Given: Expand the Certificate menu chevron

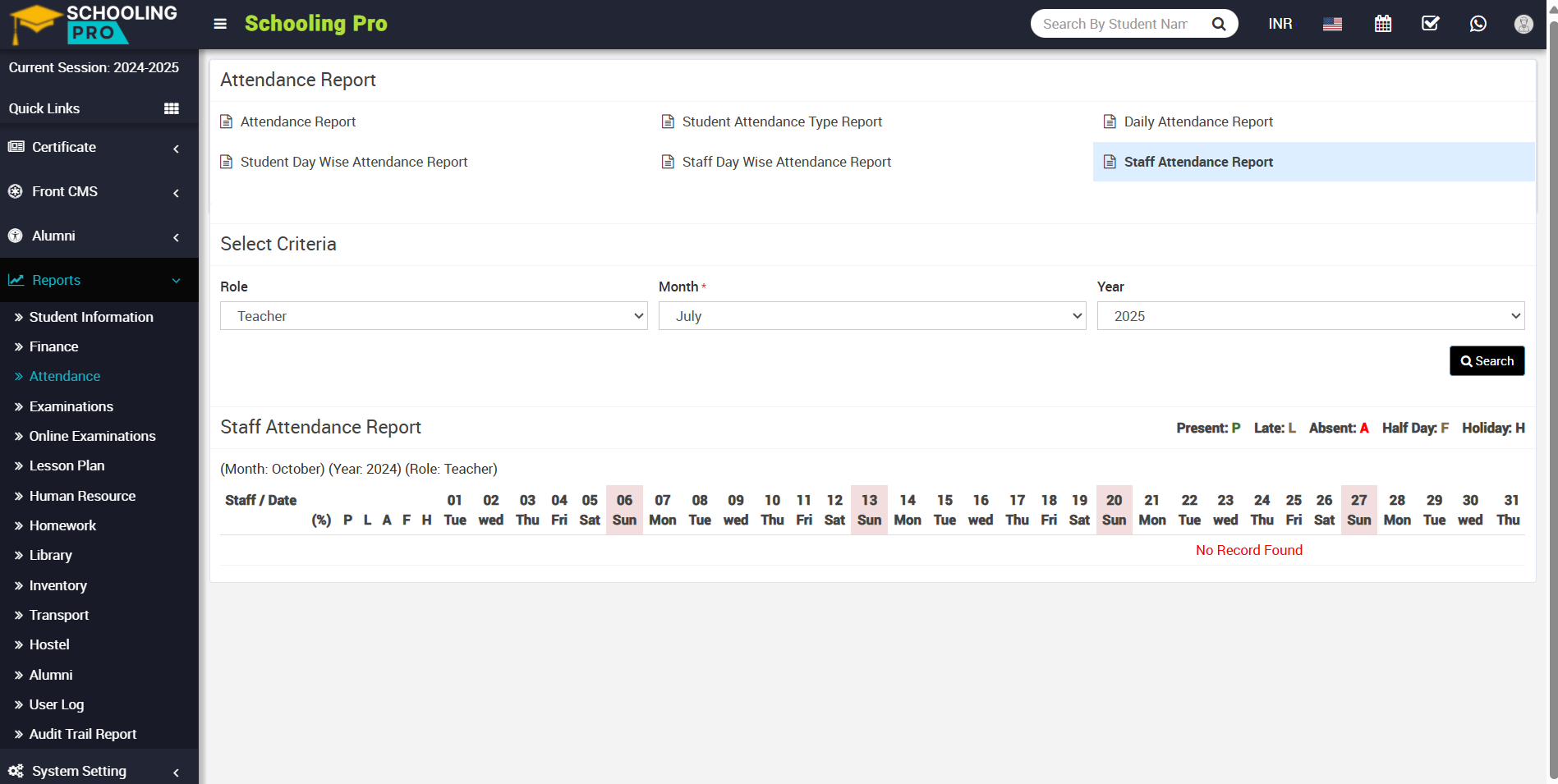Looking at the screenshot, I should click(x=176, y=149).
